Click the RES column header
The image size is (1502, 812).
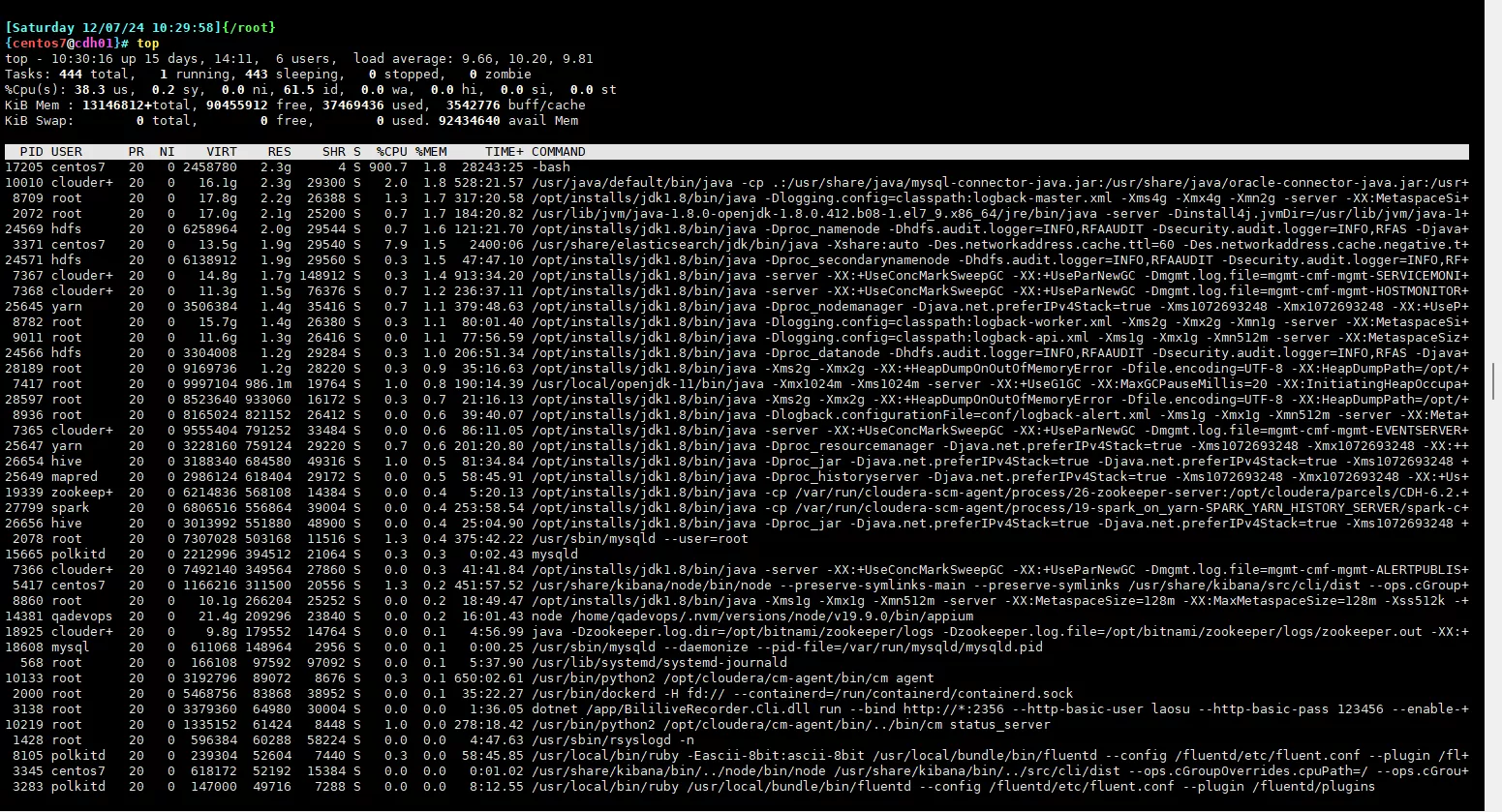279,152
